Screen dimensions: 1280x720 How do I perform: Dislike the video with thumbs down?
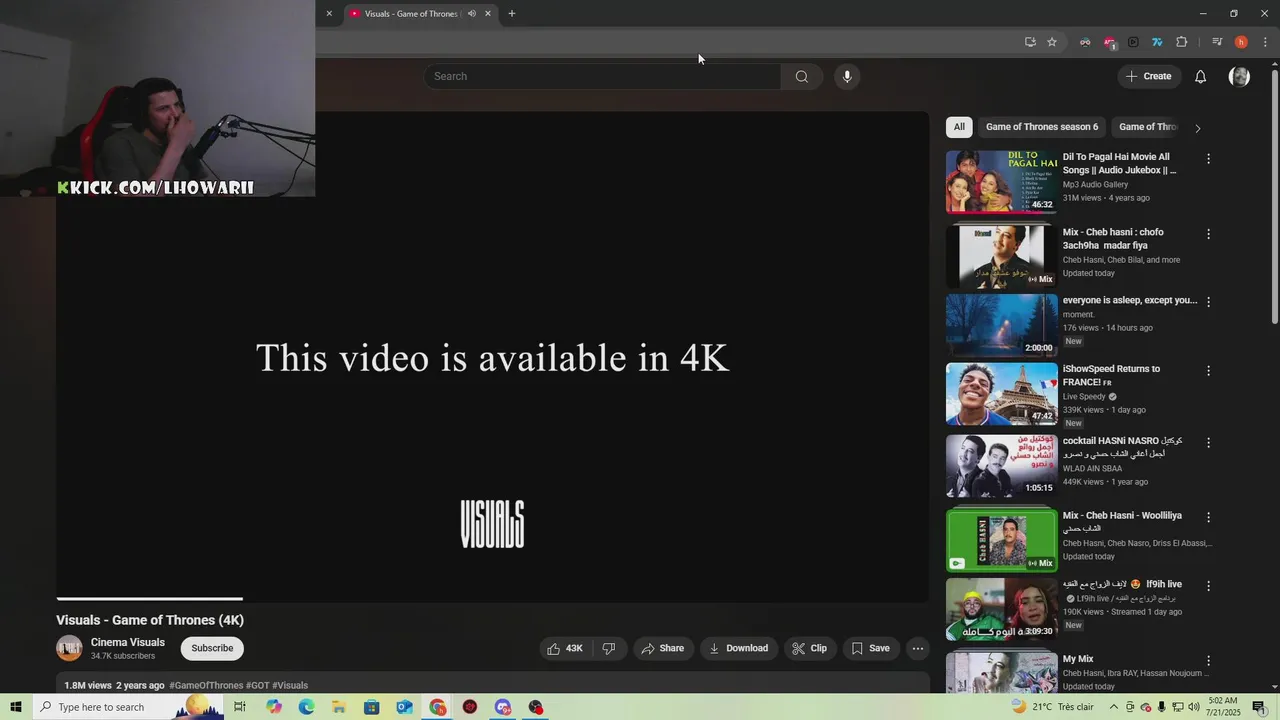coord(608,649)
